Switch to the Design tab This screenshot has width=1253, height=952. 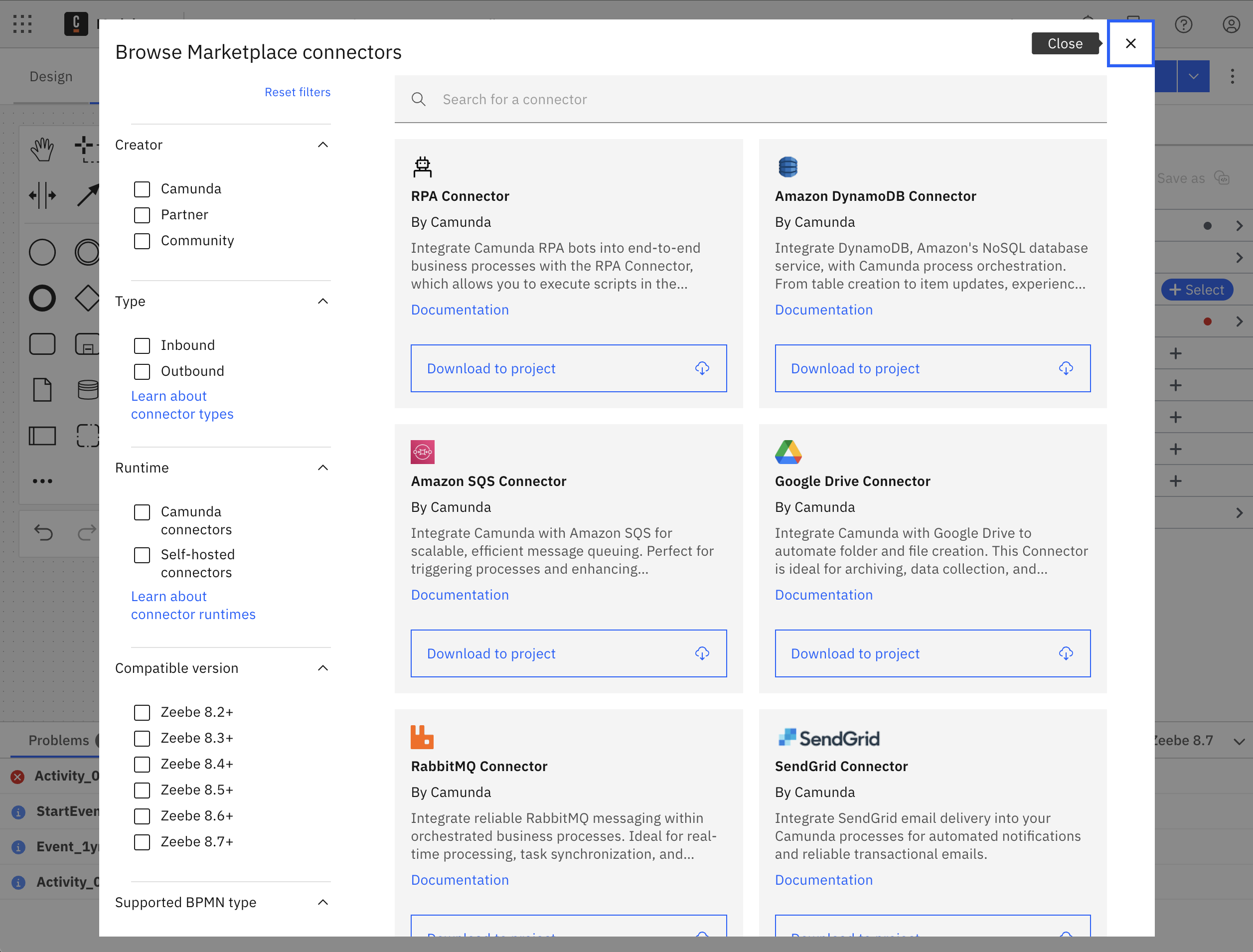[x=51, y=76]
